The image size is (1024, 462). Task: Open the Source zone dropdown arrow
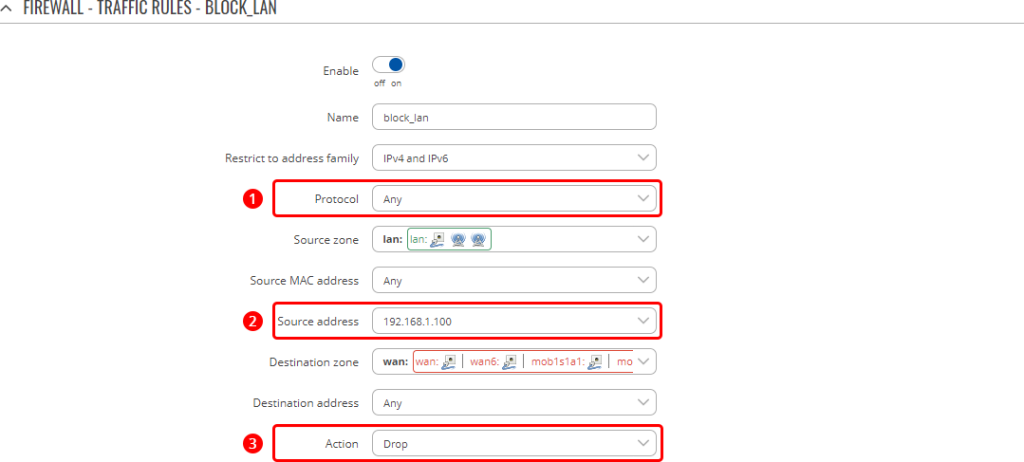[643, 240]
